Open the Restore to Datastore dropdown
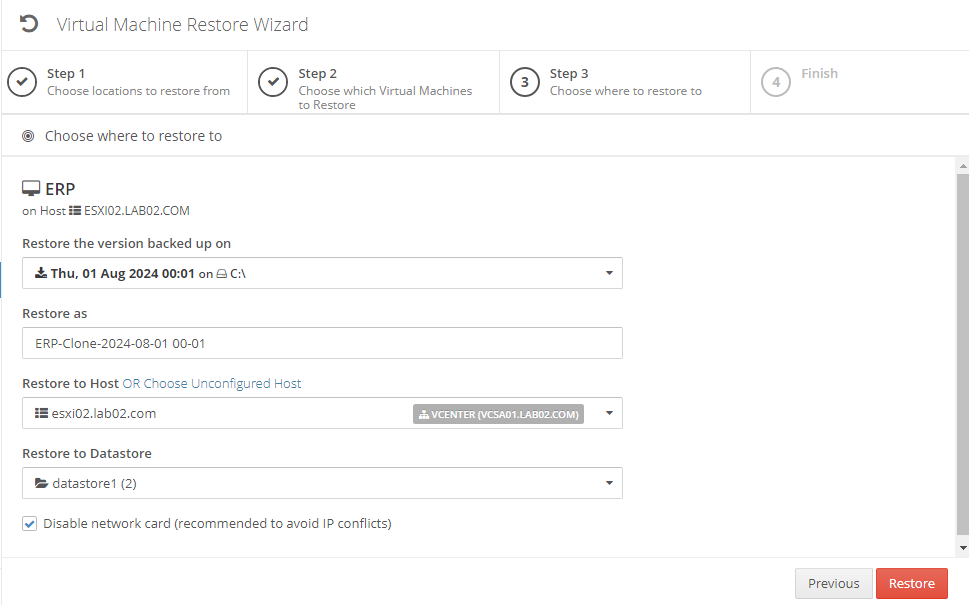 point(322,483)
